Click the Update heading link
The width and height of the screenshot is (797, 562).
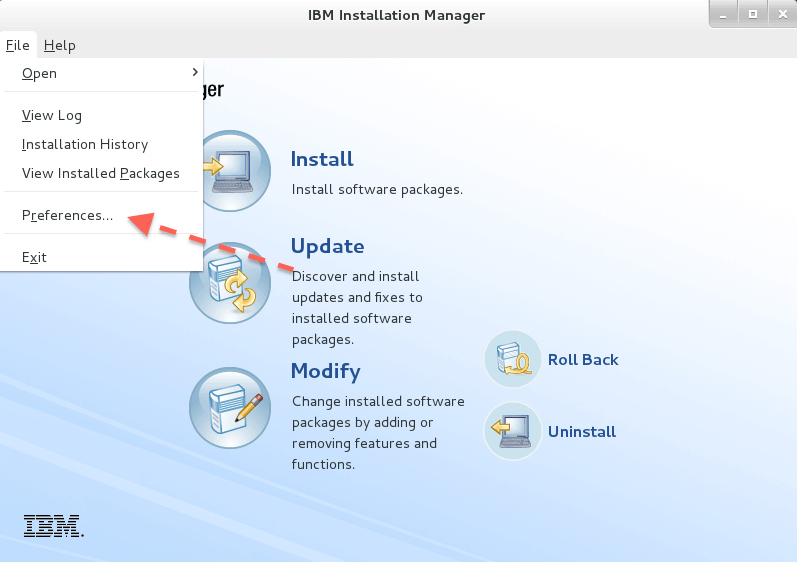point(327,246)
